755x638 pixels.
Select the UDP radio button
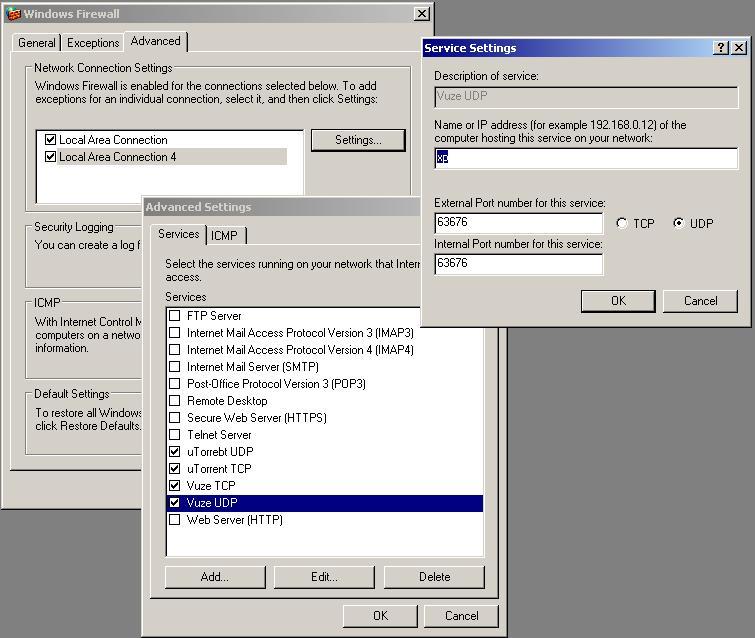(678, 223)
